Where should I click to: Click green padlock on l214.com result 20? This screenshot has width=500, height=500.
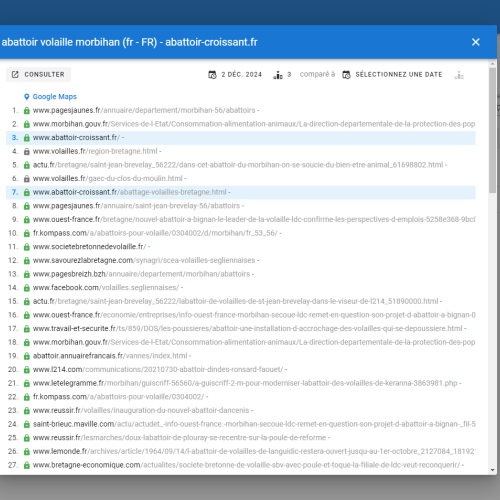click(x=27, y=370)
